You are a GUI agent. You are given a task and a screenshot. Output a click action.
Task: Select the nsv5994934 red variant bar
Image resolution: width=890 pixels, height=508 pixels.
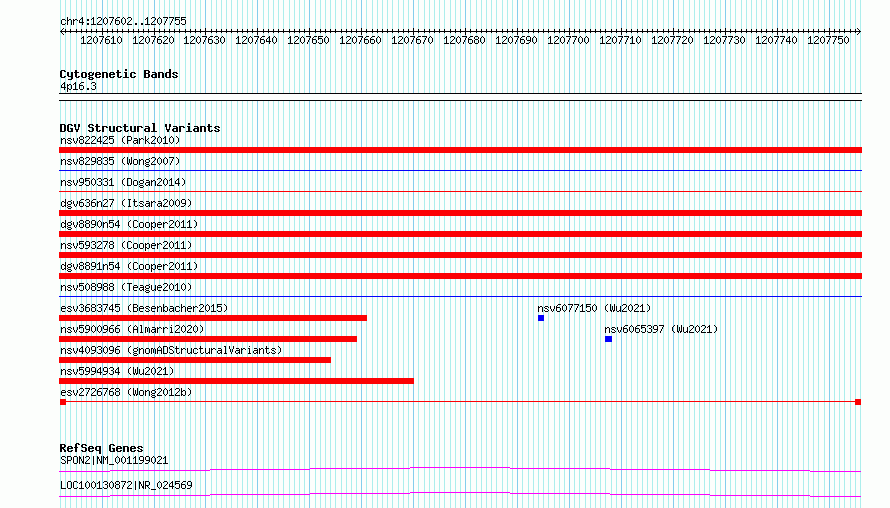click(237, 381)
